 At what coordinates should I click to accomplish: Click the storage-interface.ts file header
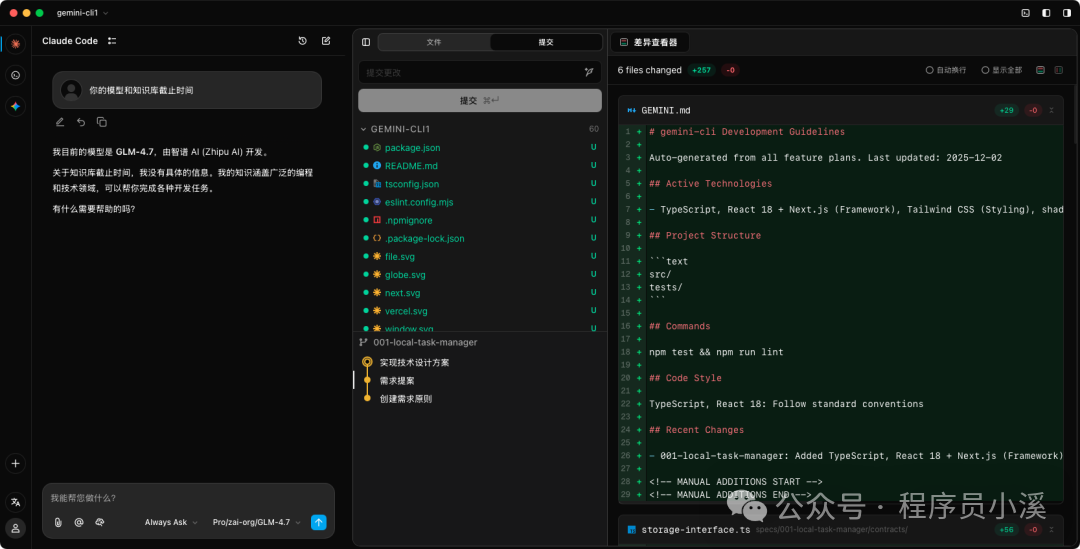tap(840, 530)
